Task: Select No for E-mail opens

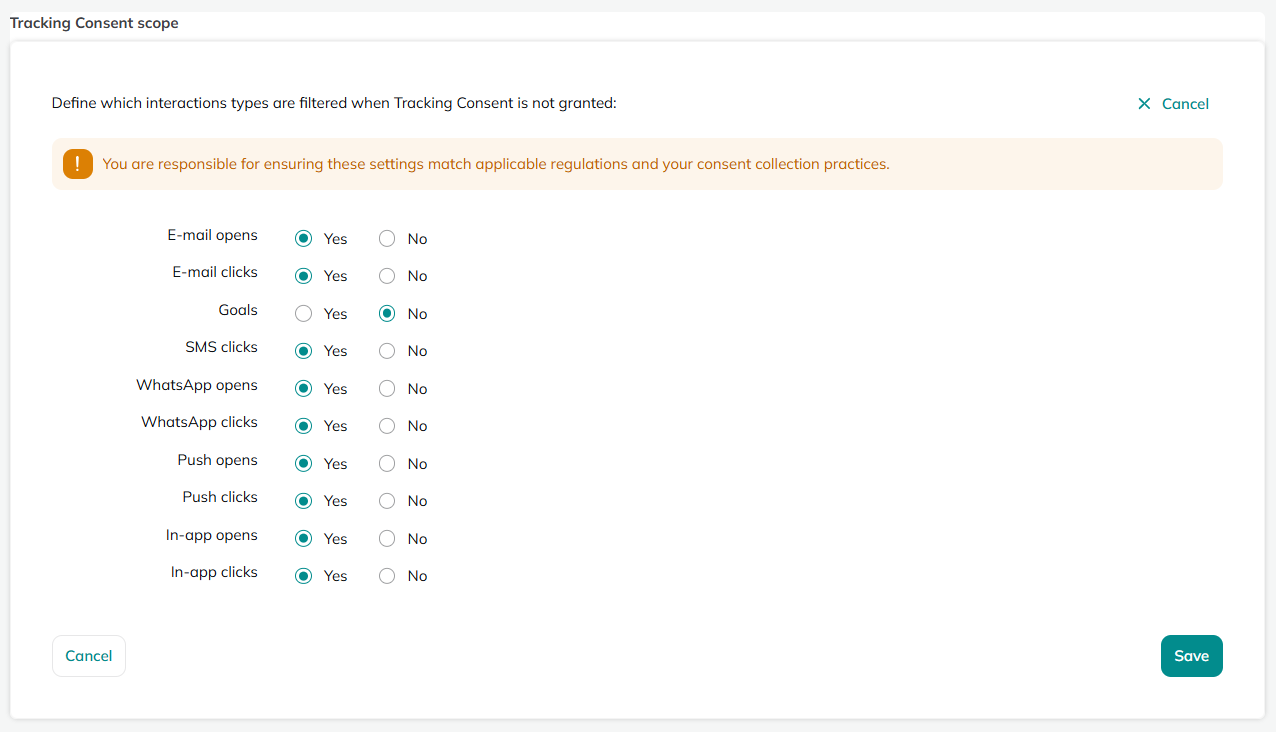Action: click(x=387, y=238)
